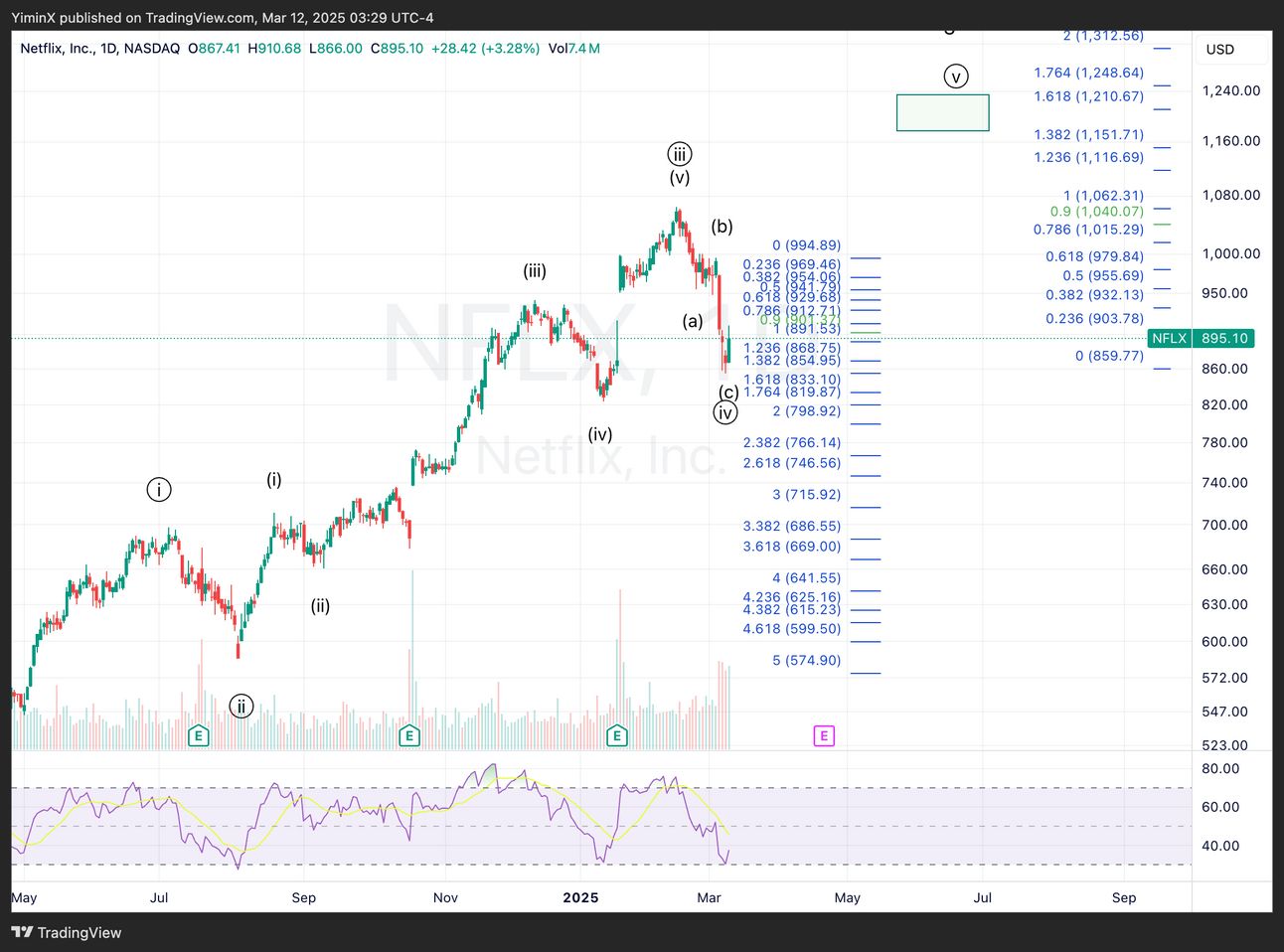1284x952 pixels.
Task: Click the close price C895.10
Action: point(398,48)
